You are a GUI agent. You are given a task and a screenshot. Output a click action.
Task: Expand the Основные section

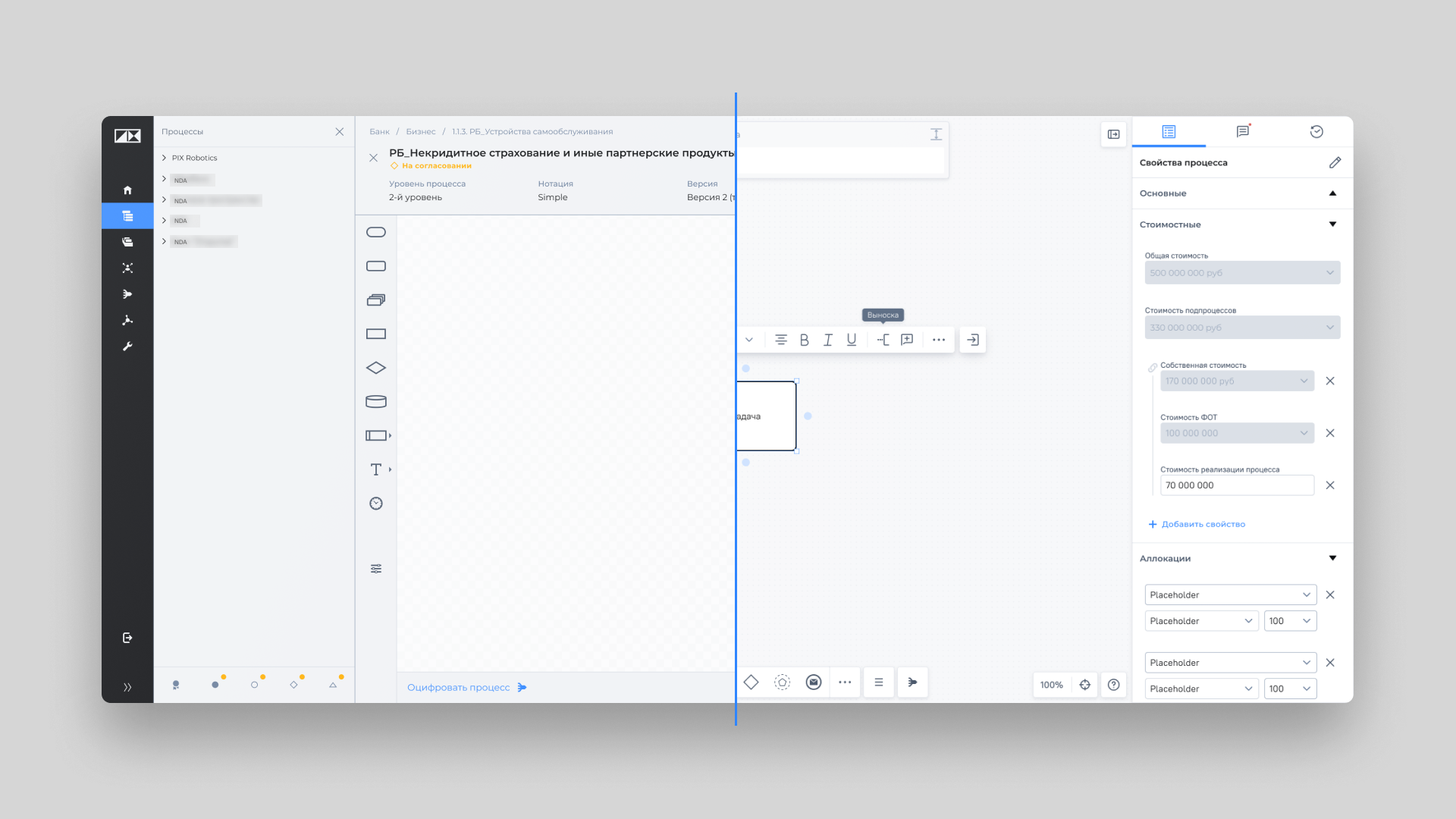[x=1243, y=193]
